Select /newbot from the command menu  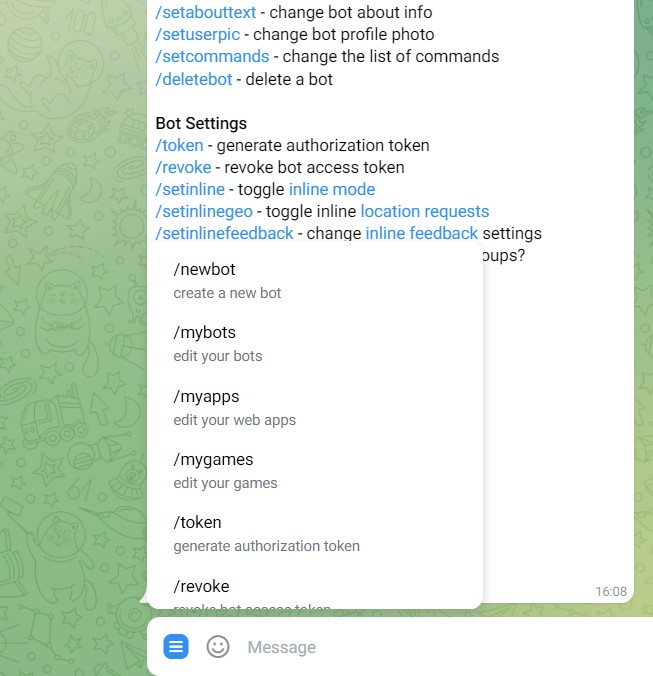click(x=315, y=281)
